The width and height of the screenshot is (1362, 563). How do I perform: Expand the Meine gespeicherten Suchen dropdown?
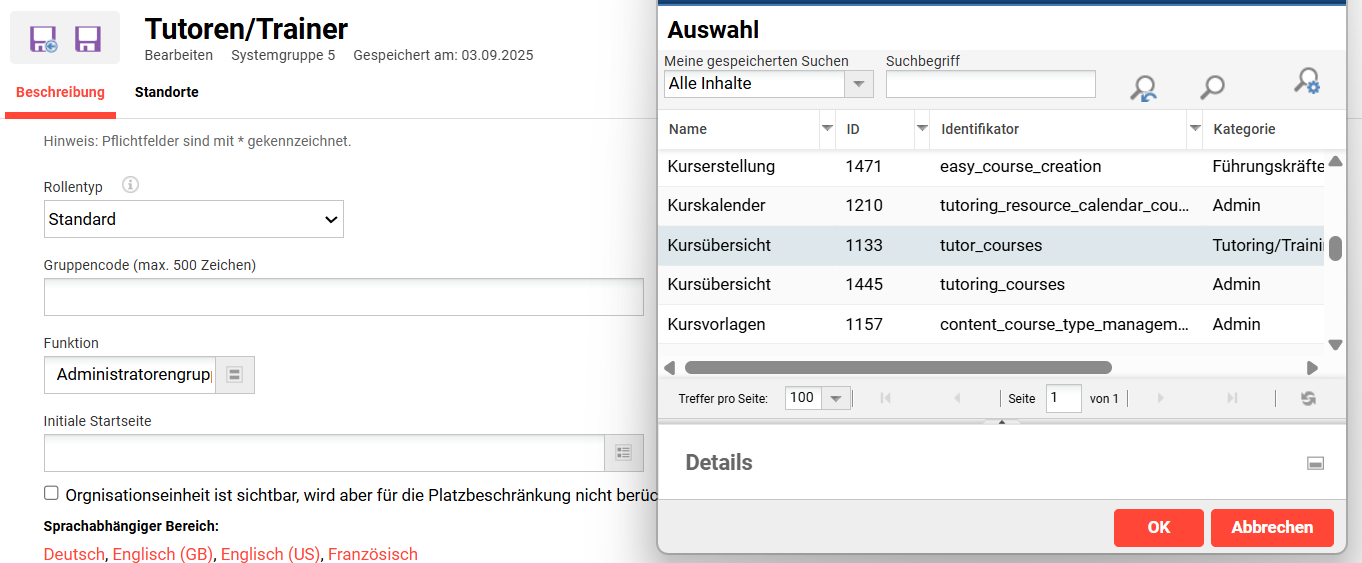(x=859, y=84)
